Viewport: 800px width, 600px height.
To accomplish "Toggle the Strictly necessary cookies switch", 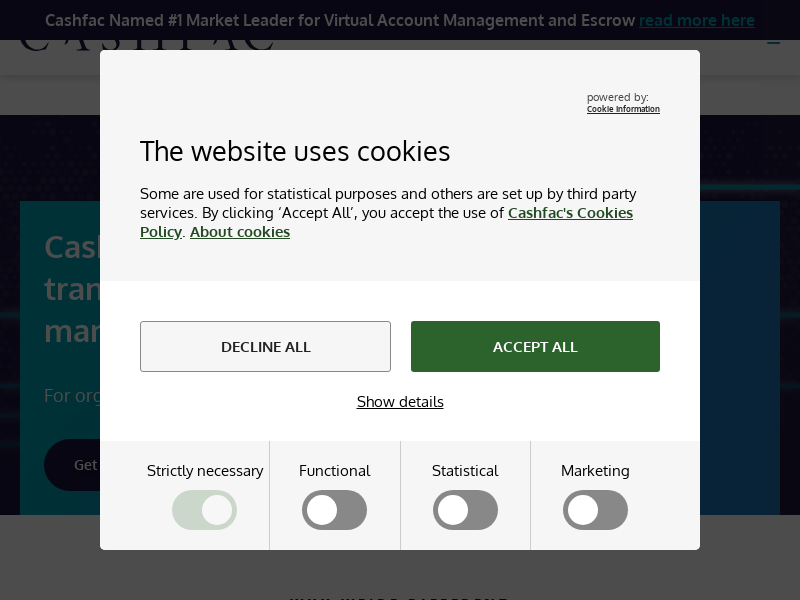I will pyautogui.click(x=205, y=510).
